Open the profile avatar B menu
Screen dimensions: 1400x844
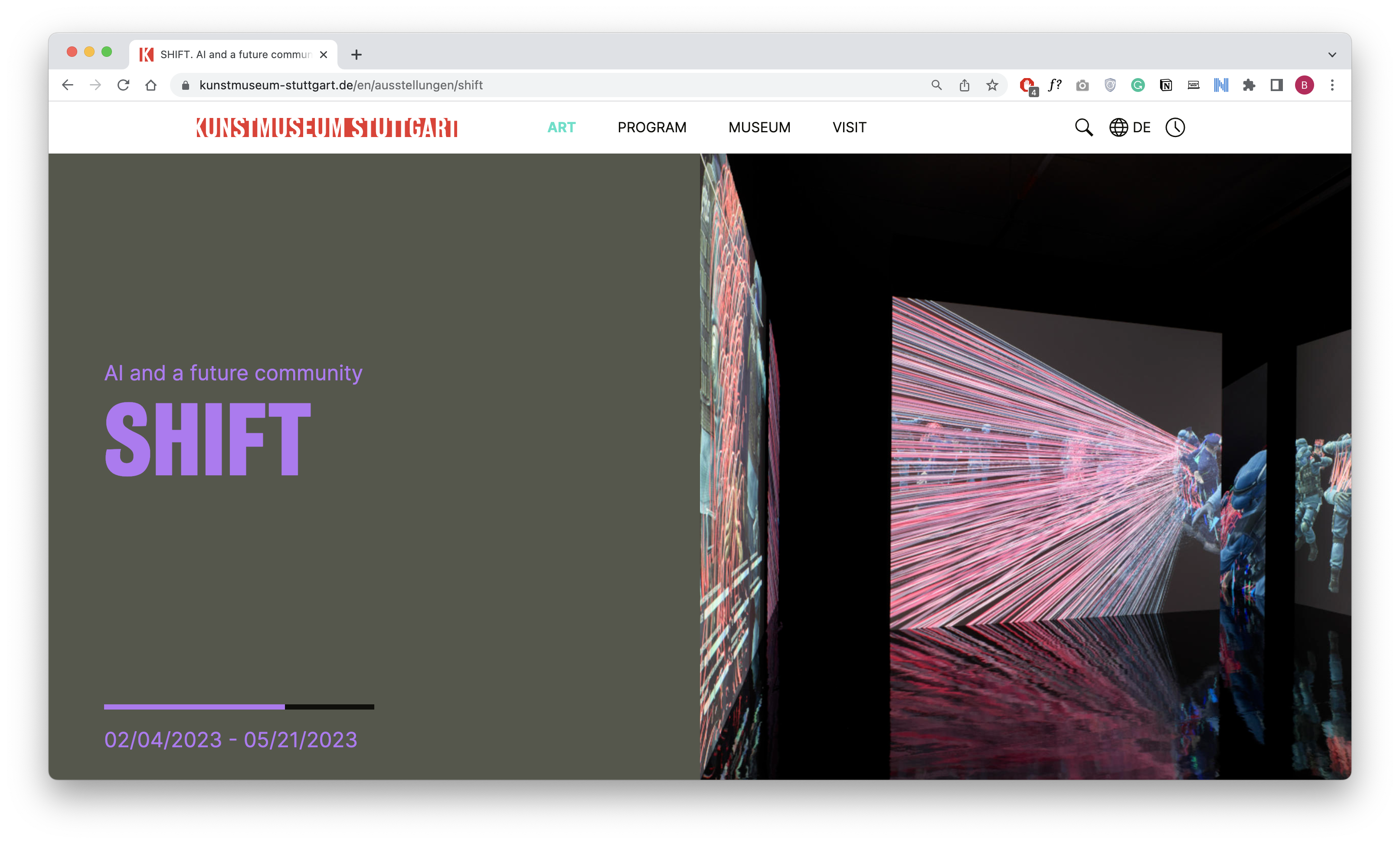pos(1305,85)
